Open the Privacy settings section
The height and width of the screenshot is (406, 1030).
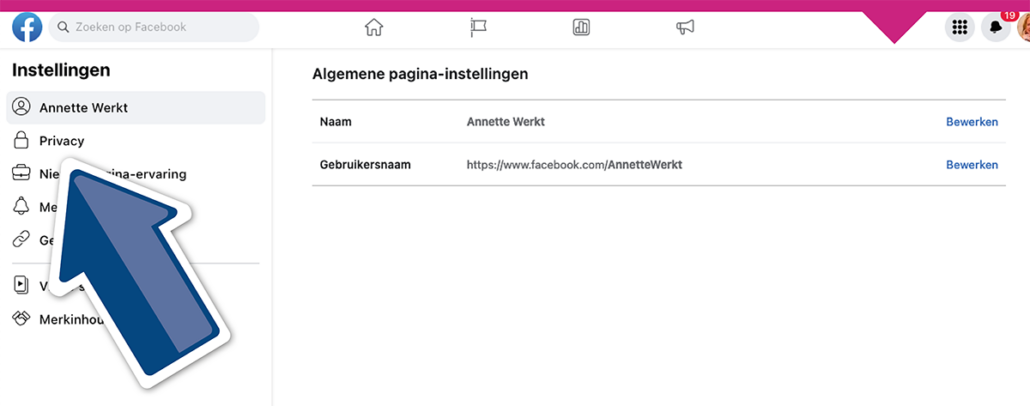pyautogui.click(x=62, y=141)
